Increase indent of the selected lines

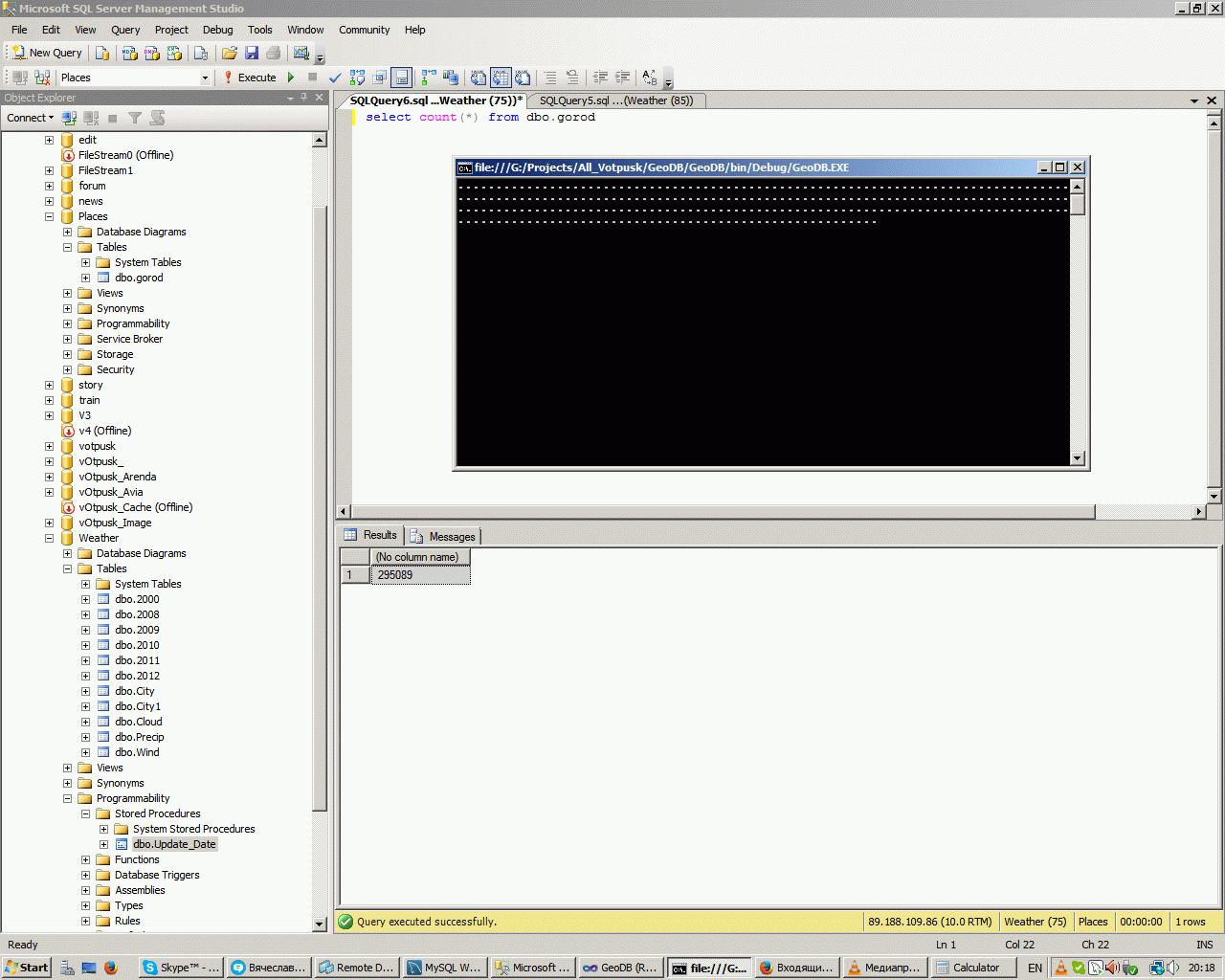point(622,78)
